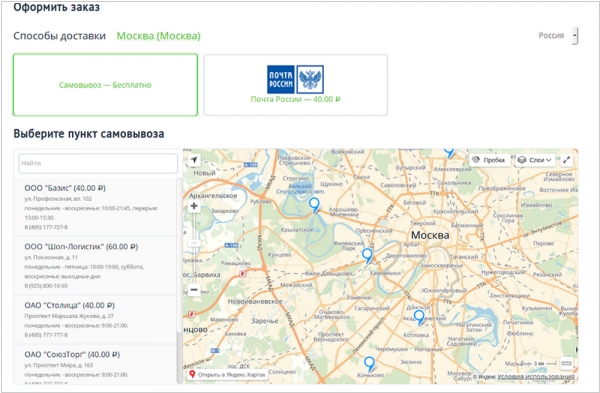Focus the Найти pickup point search field
Image resolution: width=600 pixels, height=393 pixels.
(x=98, y=163)
